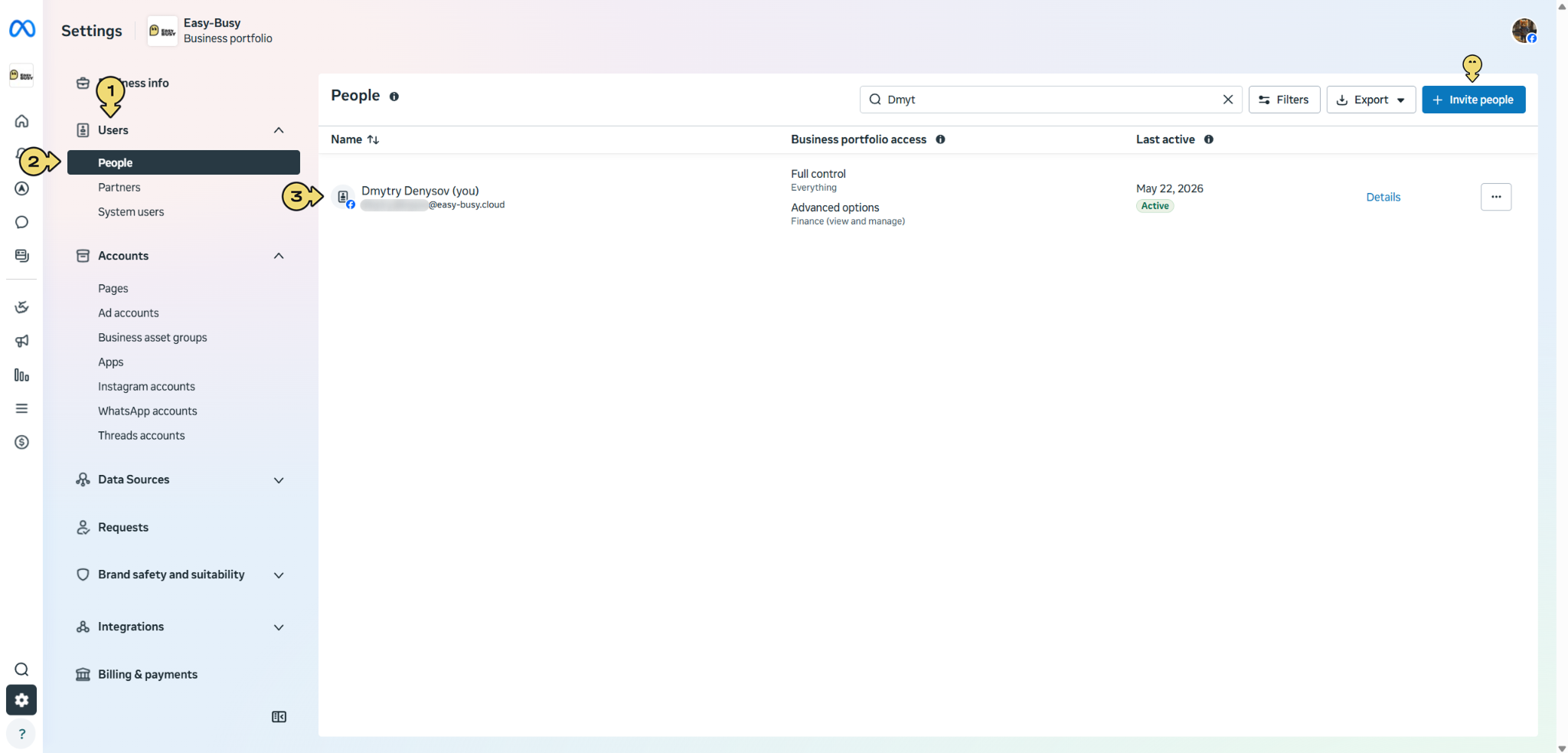Collapse the Accounts section
The image size is (1568, 753).
[279, 256]
